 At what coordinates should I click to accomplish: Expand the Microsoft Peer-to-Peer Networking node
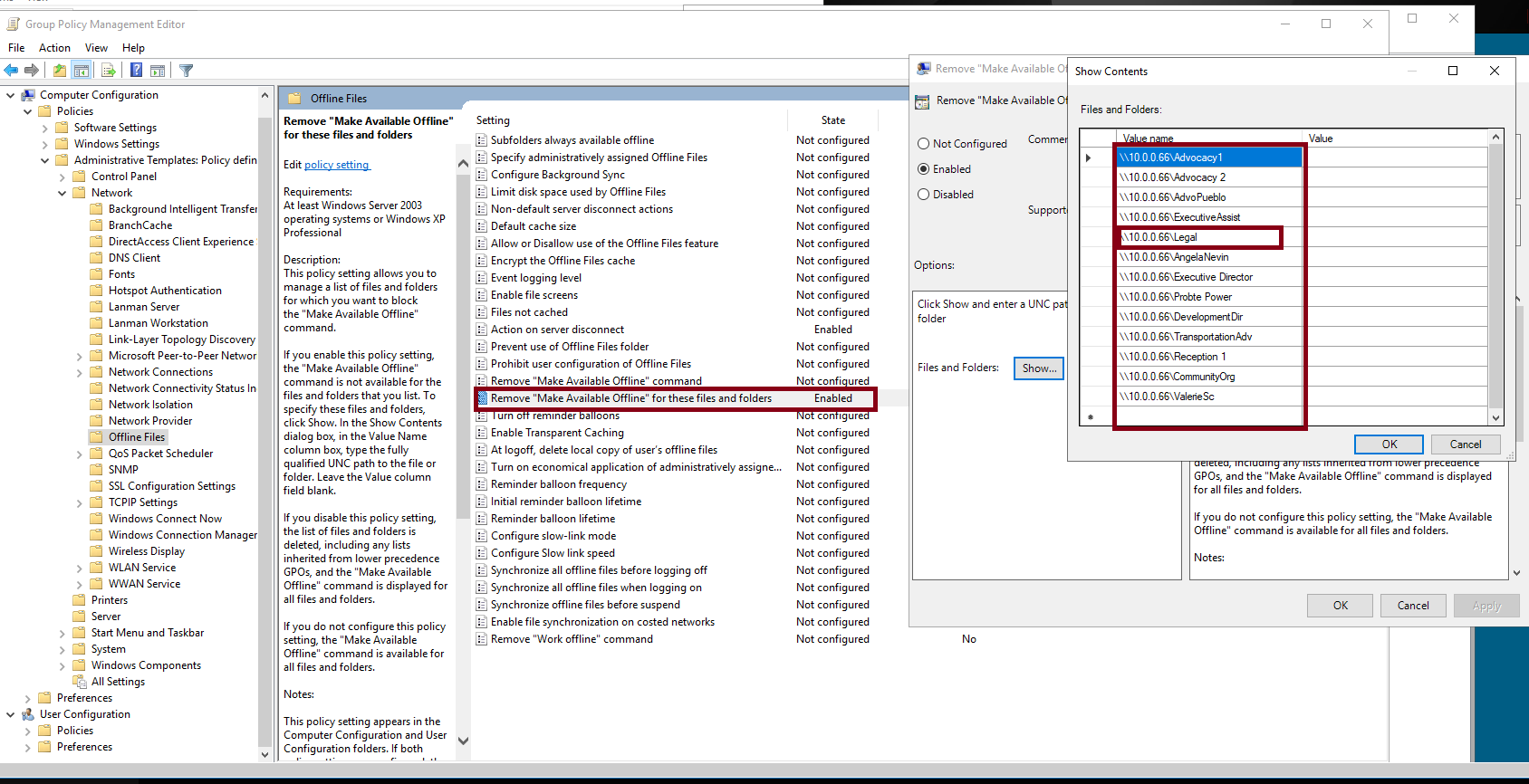click(x=79, y=356)
